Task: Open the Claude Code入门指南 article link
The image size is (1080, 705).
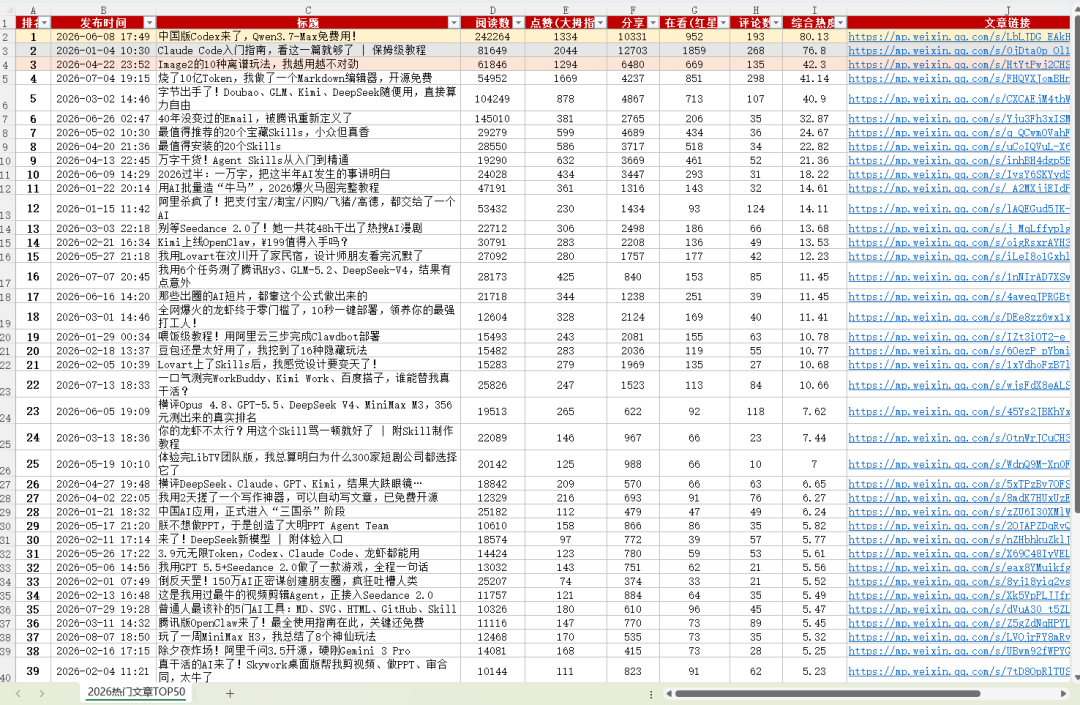Action: point(959,50)
